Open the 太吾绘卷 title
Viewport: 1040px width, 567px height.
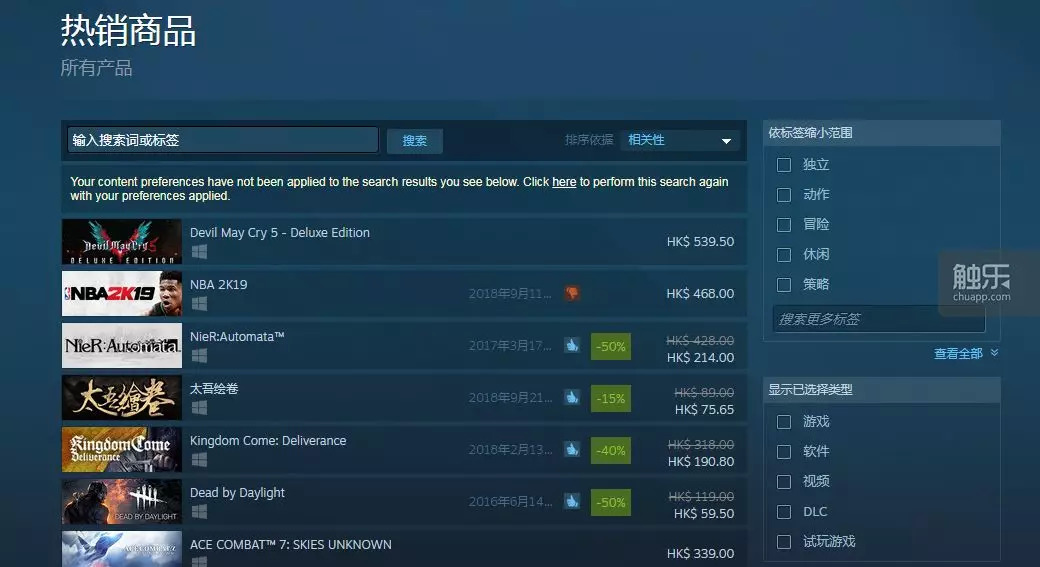214,389
